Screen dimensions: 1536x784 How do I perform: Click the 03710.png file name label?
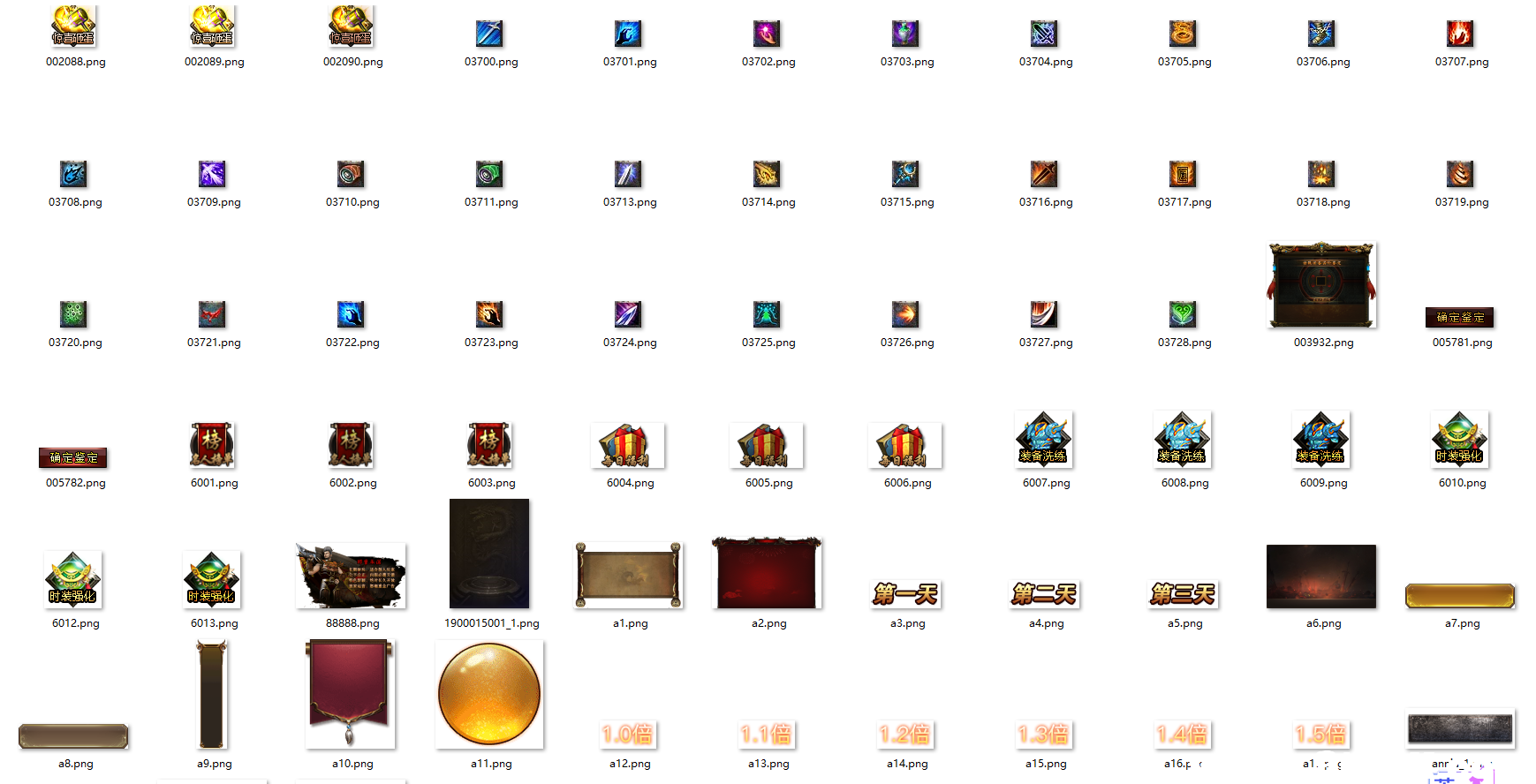pos(352,202)
